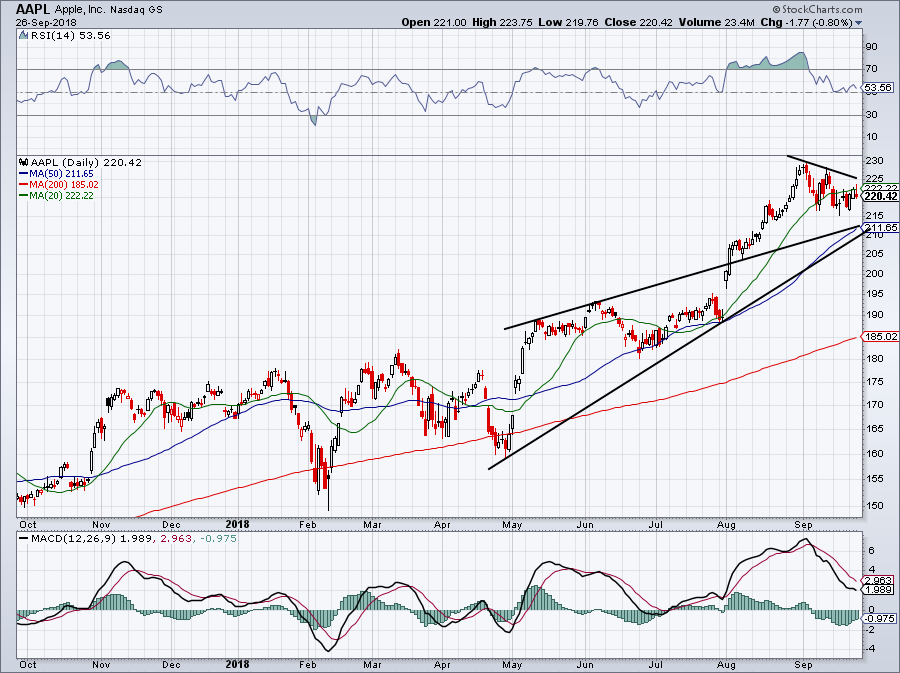Image resolution: width=900 pixels, height=673 pixels.
Task: Click the 90 level on RSI axis
Action: (x=871, y=46)
